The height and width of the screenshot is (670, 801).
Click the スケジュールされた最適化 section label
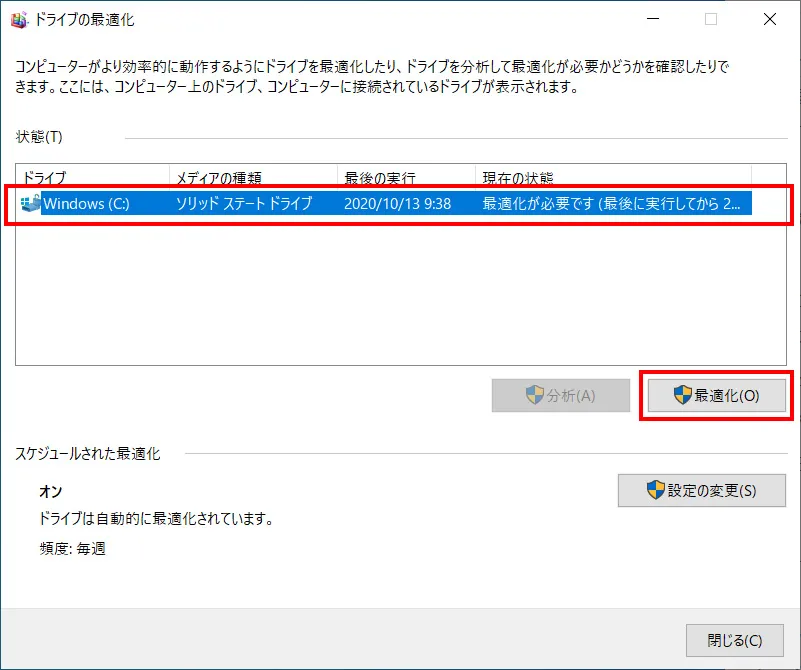(87, 453)
